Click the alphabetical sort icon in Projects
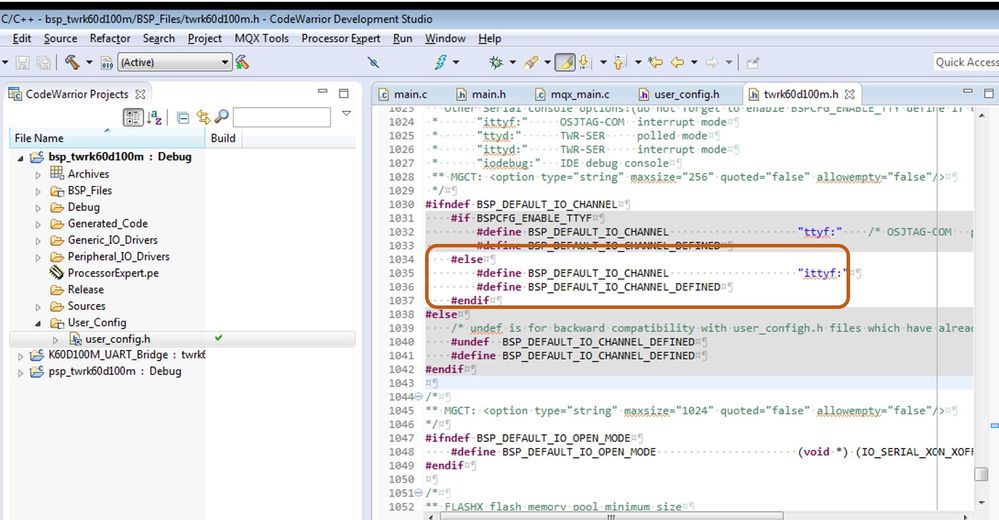The width and height of the screenshot is (999, 520). pos(154,117)
